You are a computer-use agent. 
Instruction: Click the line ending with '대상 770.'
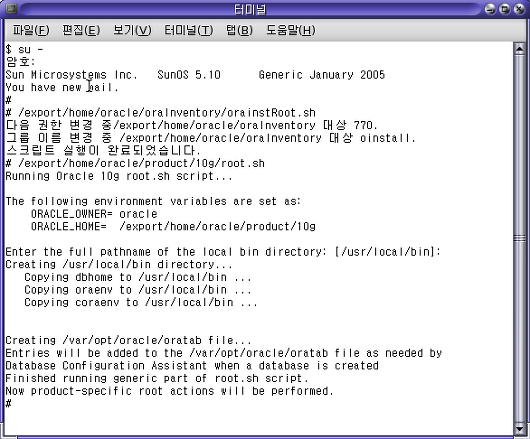tap(191, 125)
